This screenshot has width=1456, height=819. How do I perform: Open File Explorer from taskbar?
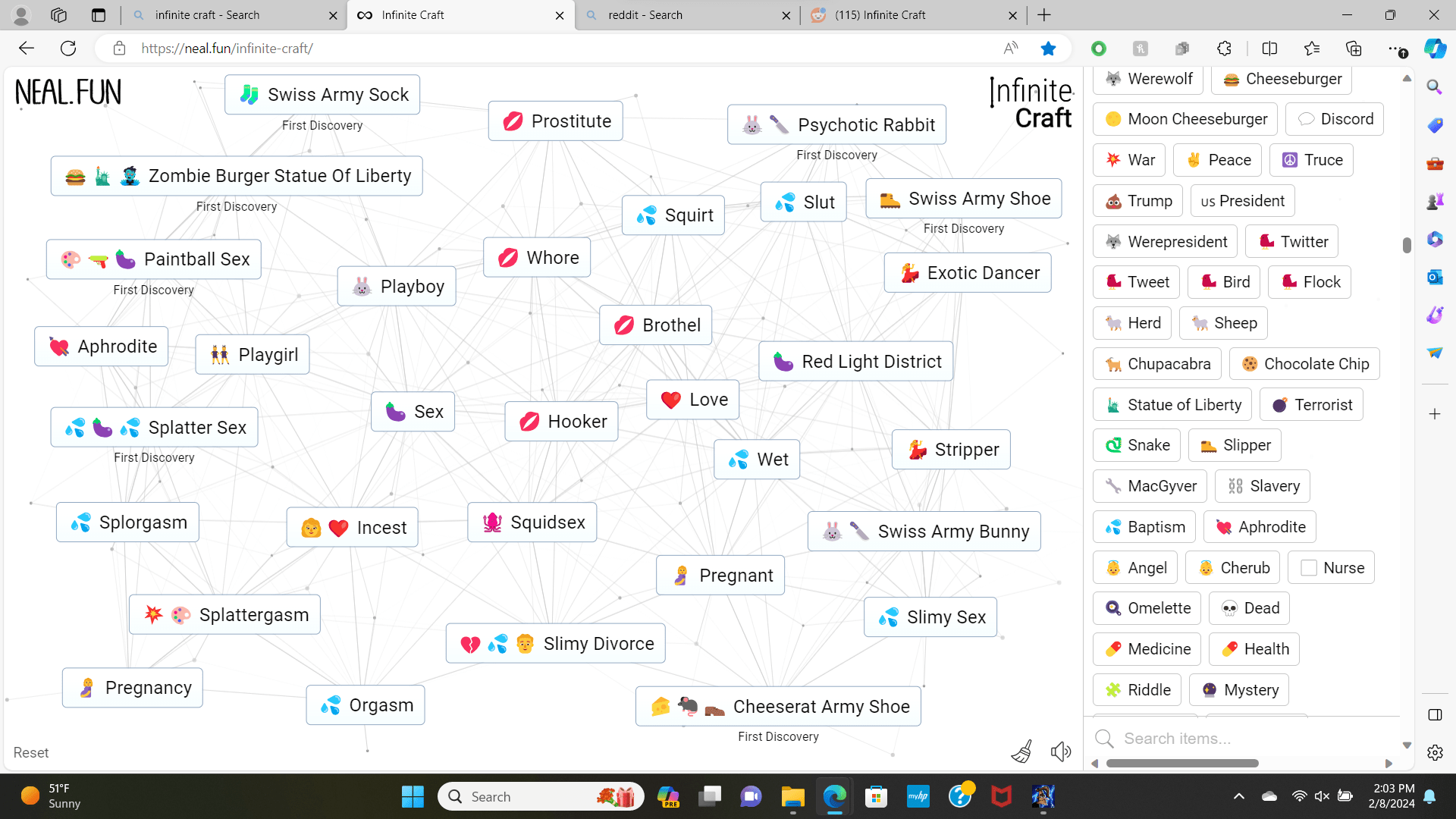[x=792, y=796]
